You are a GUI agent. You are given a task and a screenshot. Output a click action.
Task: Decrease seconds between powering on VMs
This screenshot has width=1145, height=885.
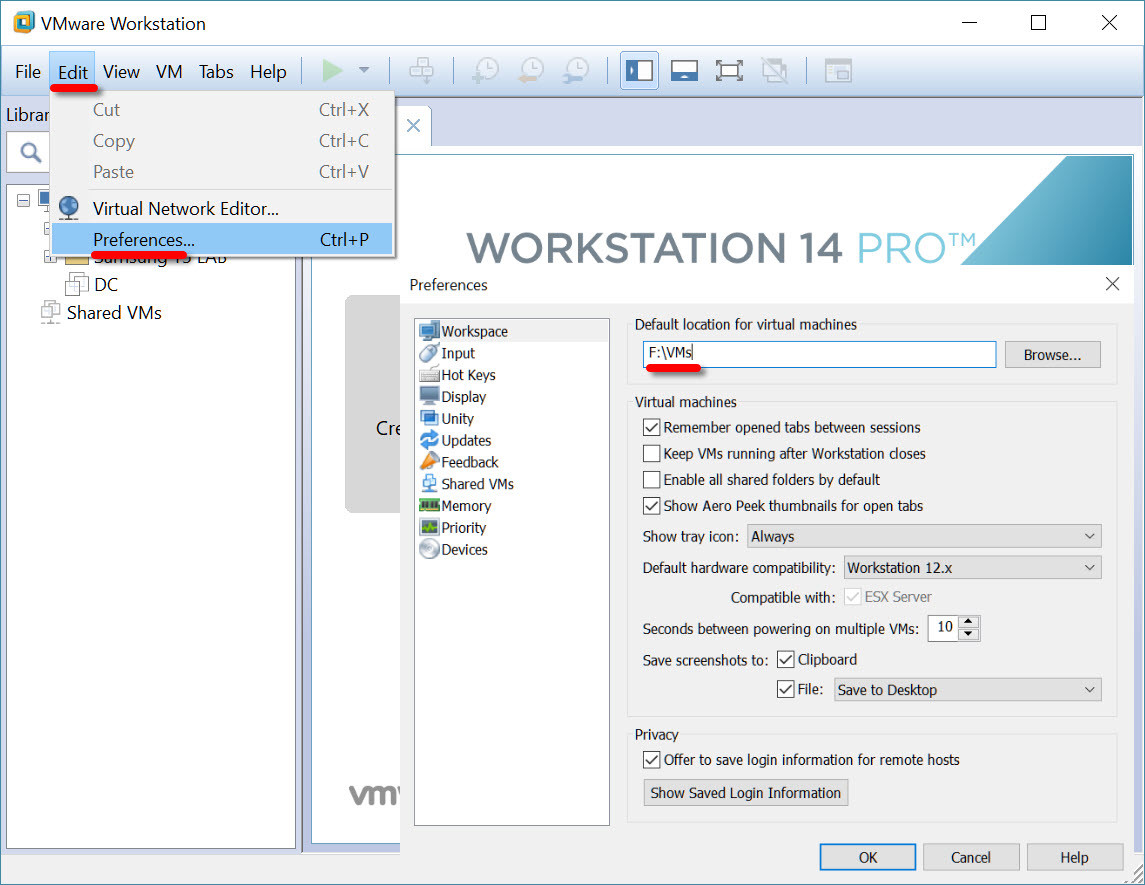click(969, 633)
